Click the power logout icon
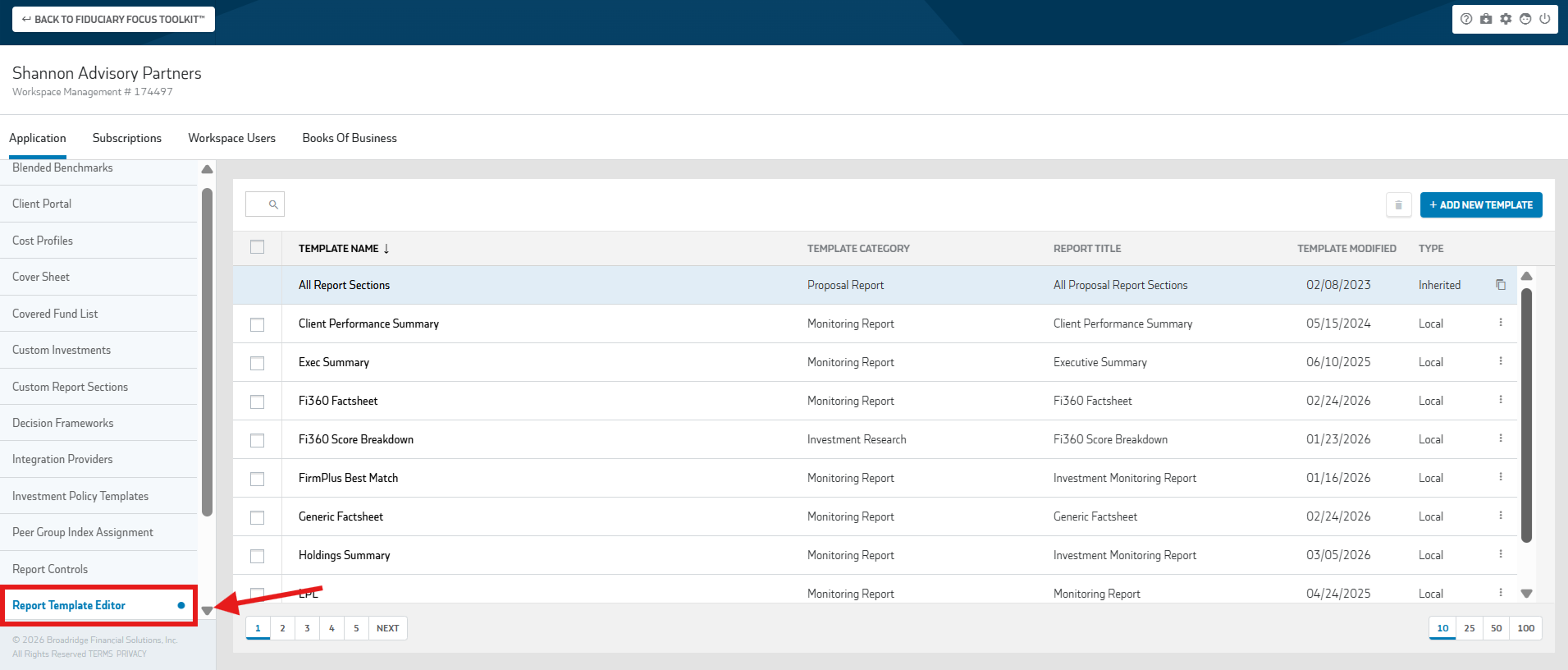The image size is (1568, 670). pyautogui.click(x=1544, y=19)
